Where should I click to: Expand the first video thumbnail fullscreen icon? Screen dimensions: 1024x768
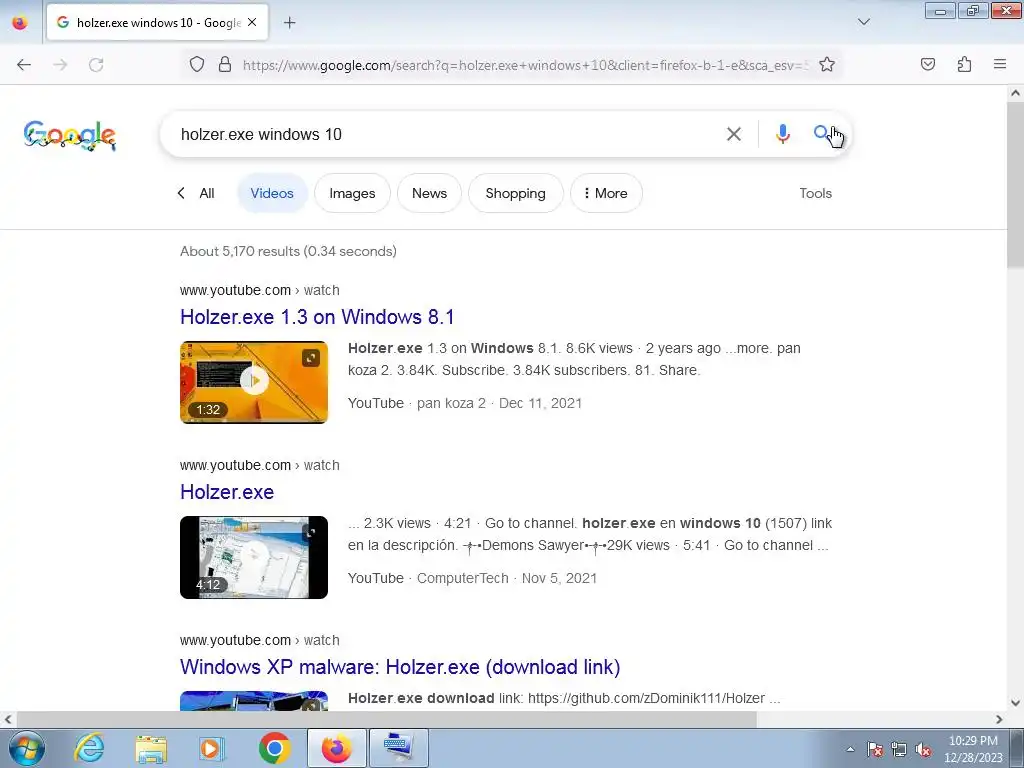click(311, 358)
